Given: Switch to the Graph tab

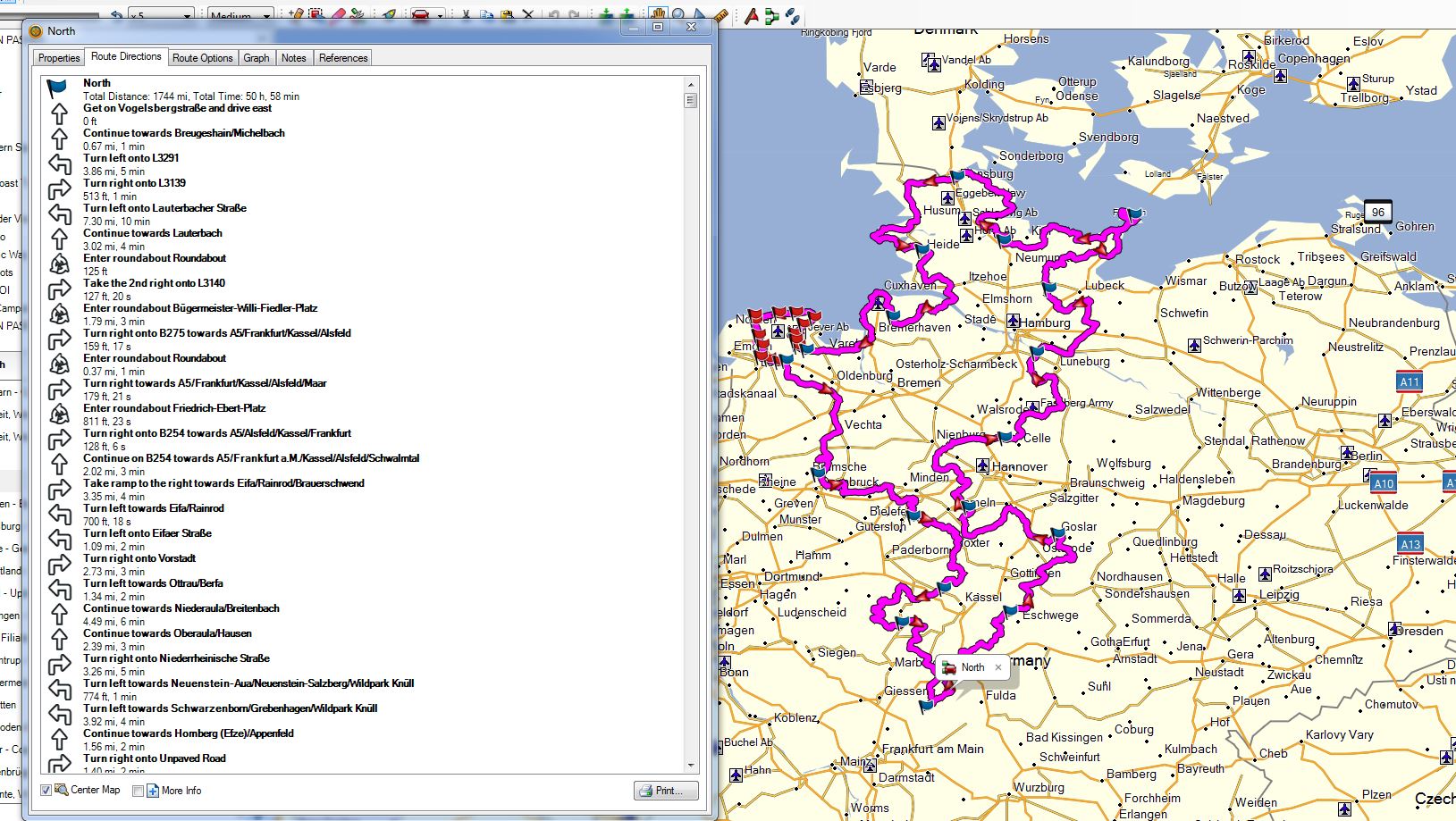Looking at the screenshot, I should [257, 58].
